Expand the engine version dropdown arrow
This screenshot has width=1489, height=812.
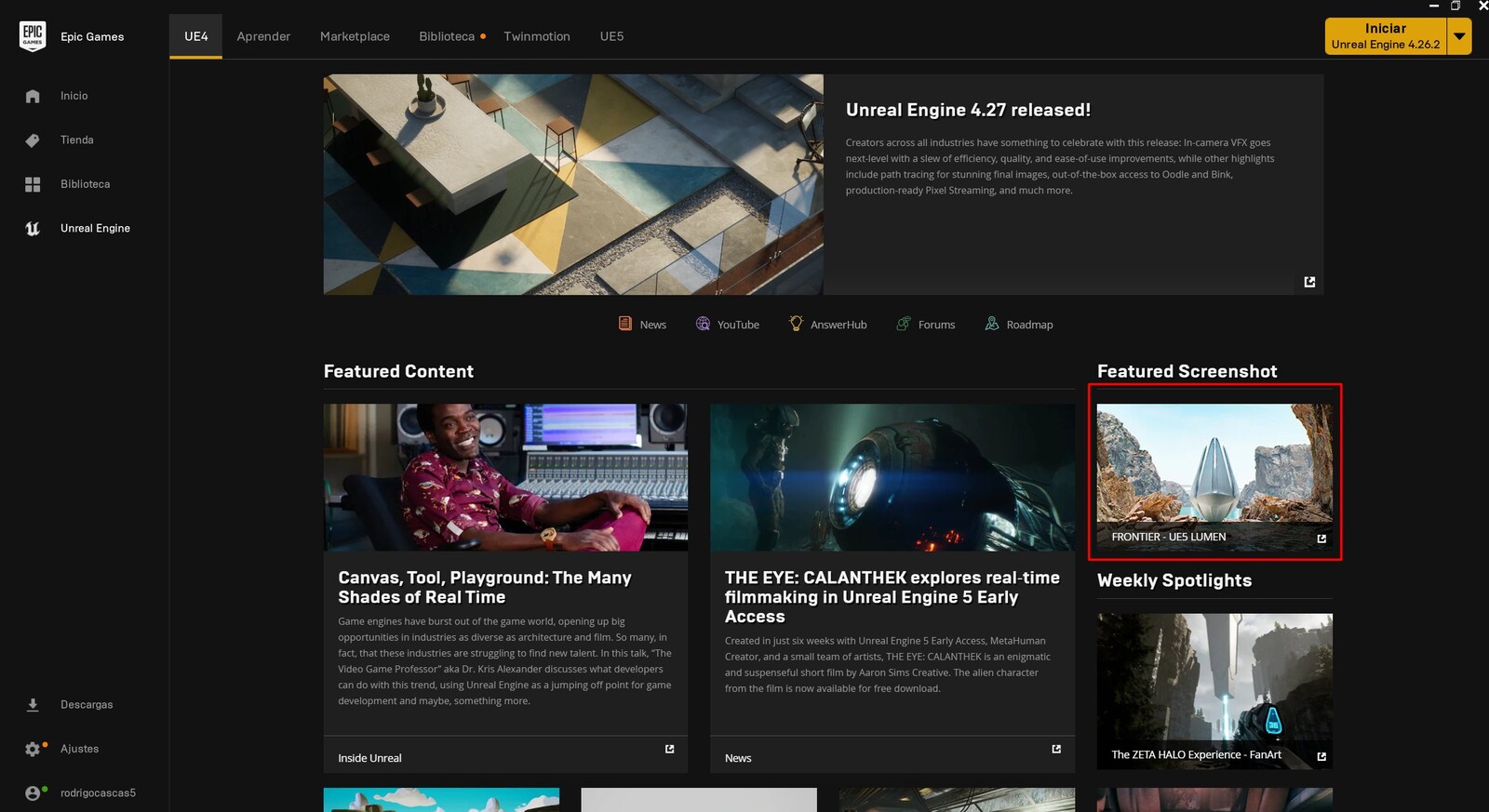click(1459, 36)
